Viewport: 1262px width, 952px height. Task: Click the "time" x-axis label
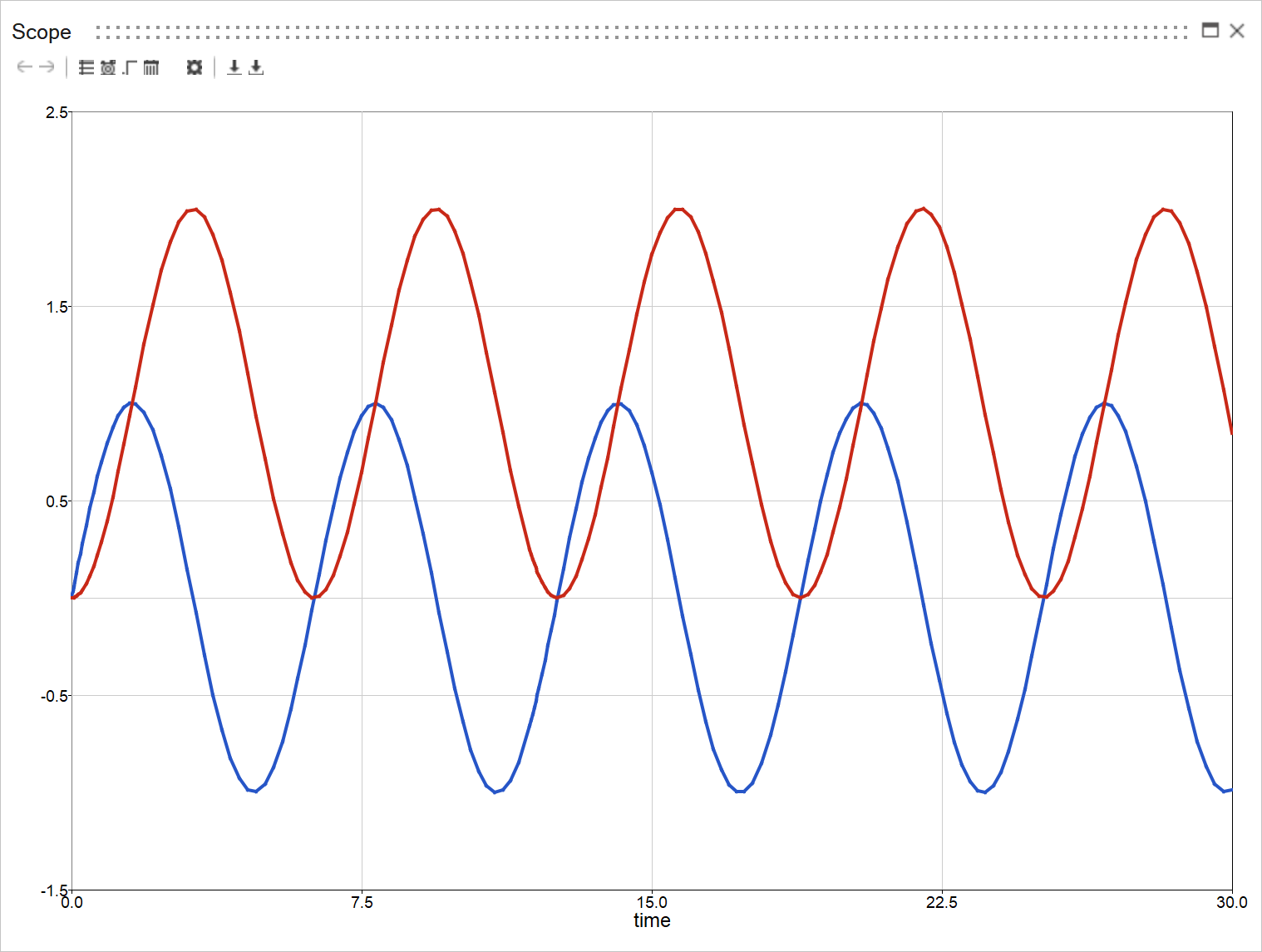652,920
